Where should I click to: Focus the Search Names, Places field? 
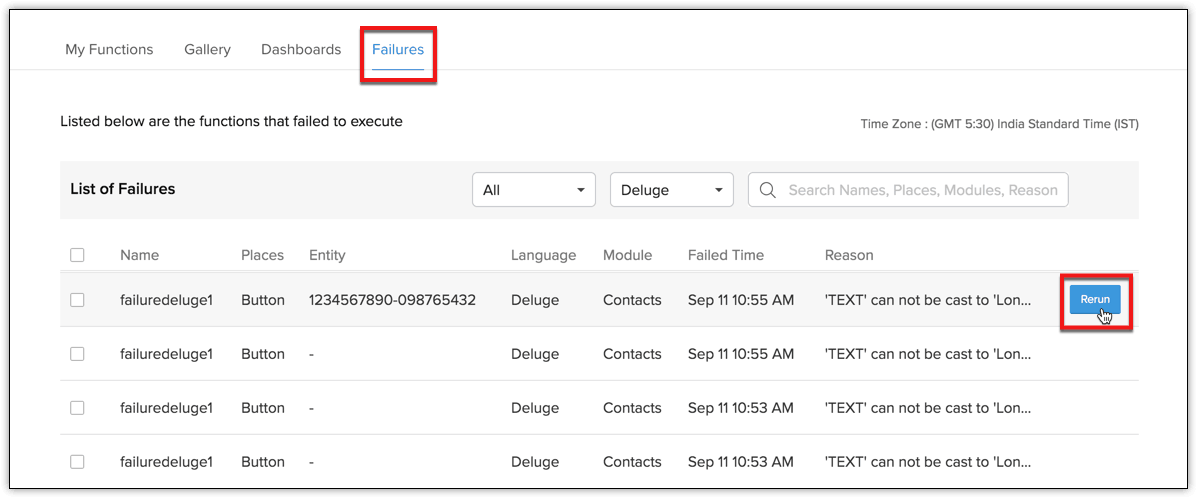[922, 190]
